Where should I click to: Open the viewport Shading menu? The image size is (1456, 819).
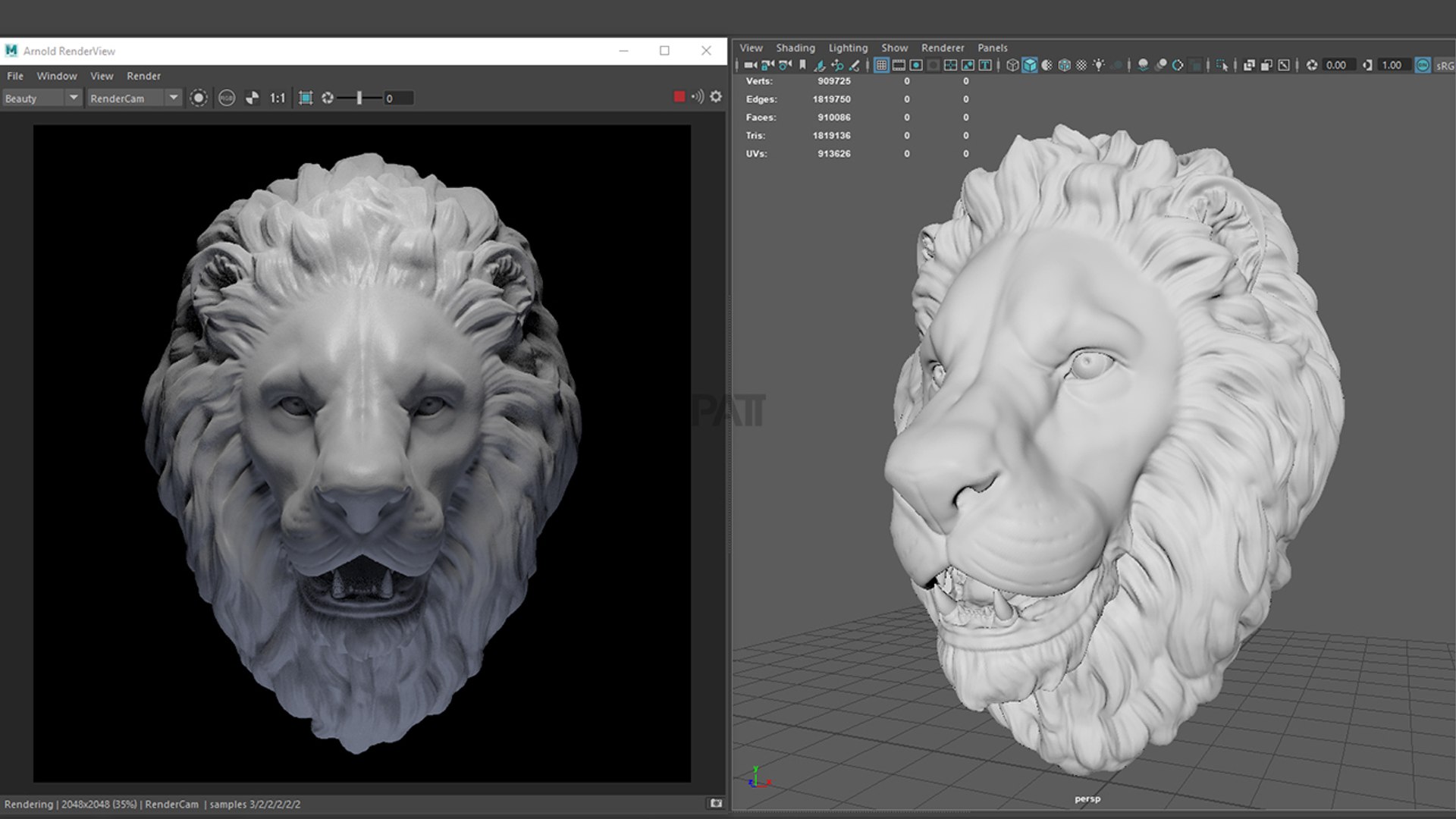pos(795,48)
